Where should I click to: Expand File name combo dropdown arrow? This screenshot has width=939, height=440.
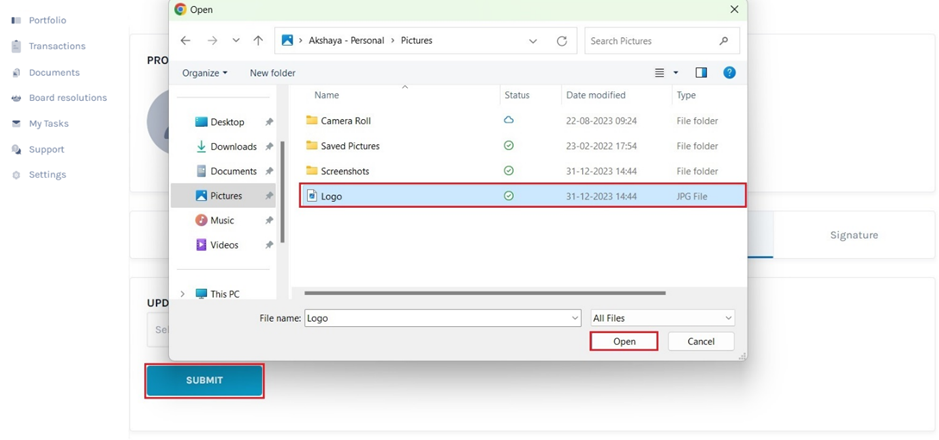575,318
